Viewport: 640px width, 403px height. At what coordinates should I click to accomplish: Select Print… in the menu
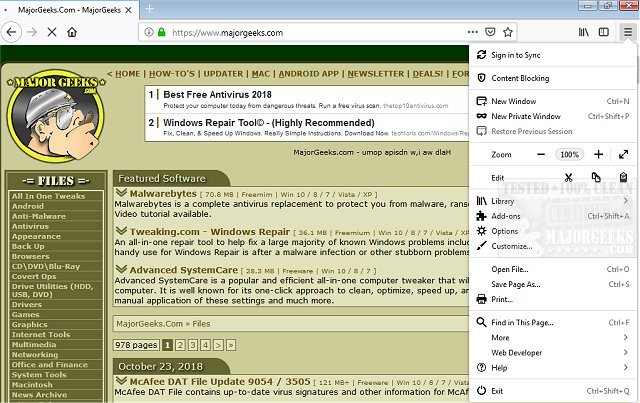pos(553,299)
